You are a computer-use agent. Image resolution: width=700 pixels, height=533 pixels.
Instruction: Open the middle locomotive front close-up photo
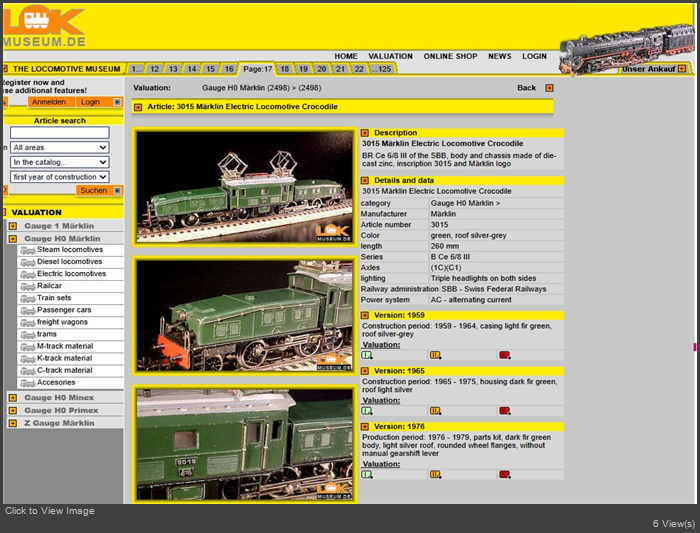coord(245,316)
